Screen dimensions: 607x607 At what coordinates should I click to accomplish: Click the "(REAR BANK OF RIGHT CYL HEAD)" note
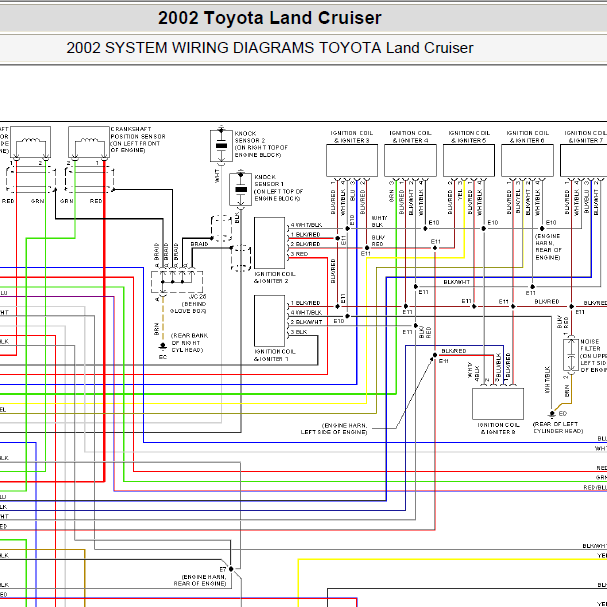[x=189, y=343]
